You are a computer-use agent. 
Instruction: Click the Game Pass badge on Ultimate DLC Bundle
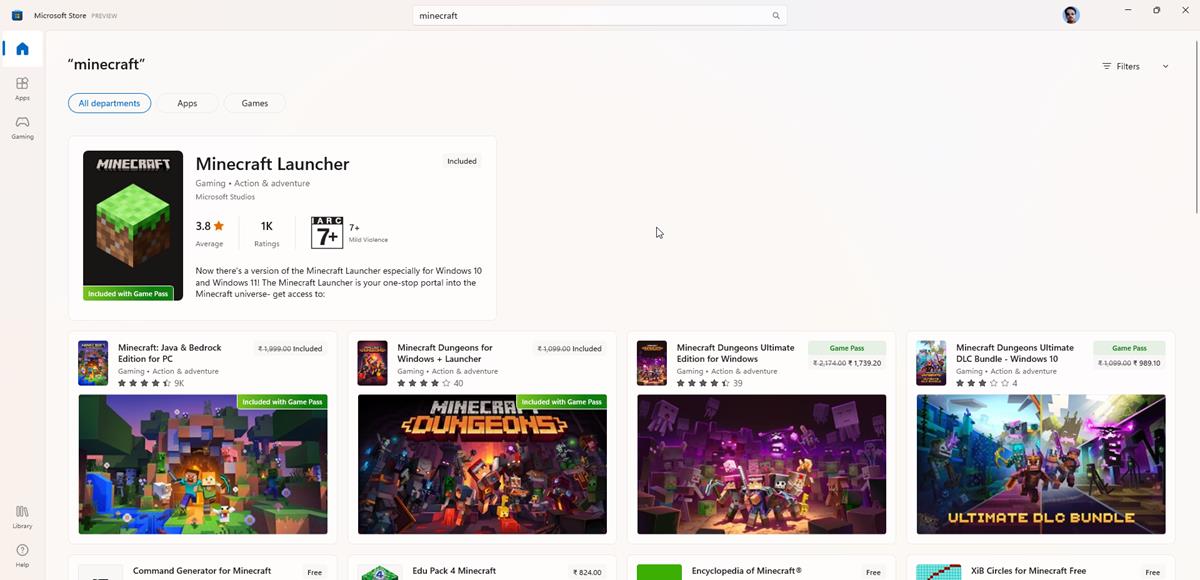coord(1129,348)
